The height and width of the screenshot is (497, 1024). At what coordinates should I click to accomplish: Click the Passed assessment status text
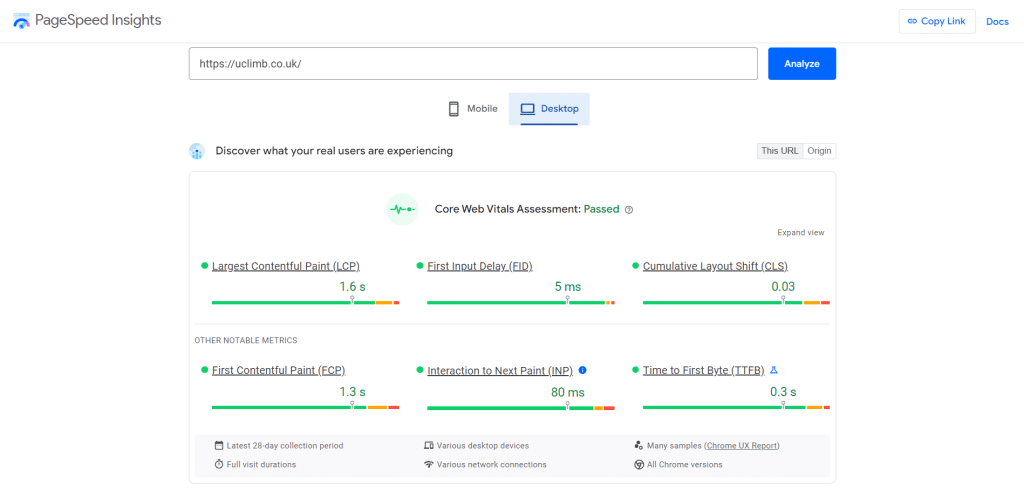[x=601, y=210]
